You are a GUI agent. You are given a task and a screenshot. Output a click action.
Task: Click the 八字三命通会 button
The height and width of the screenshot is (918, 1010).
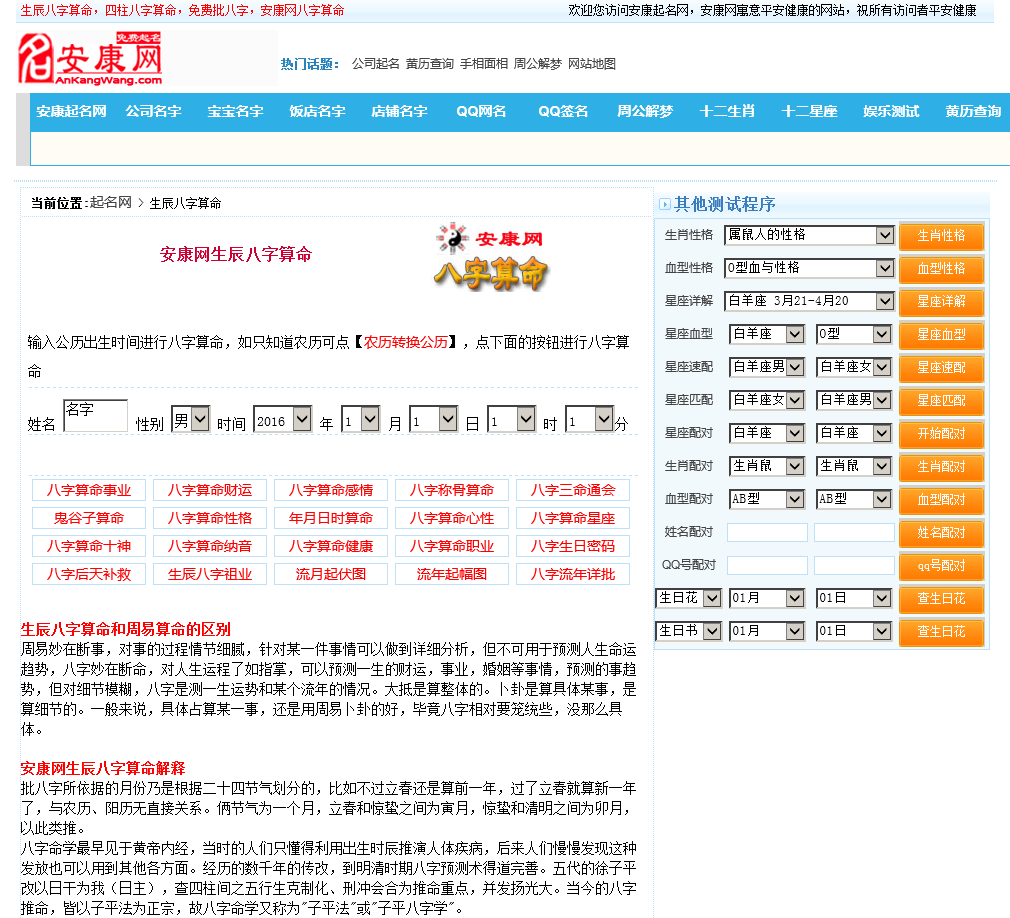573,490
